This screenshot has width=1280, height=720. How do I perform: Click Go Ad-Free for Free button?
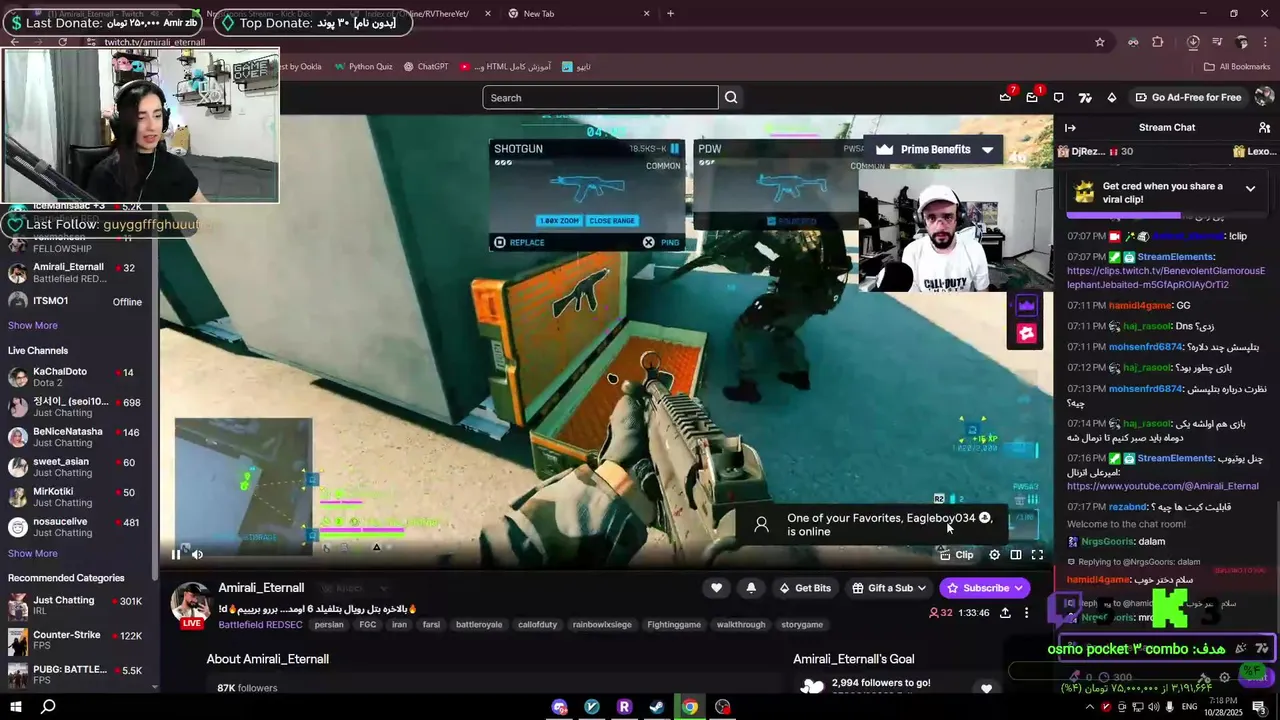click(x=1188, y=97)
